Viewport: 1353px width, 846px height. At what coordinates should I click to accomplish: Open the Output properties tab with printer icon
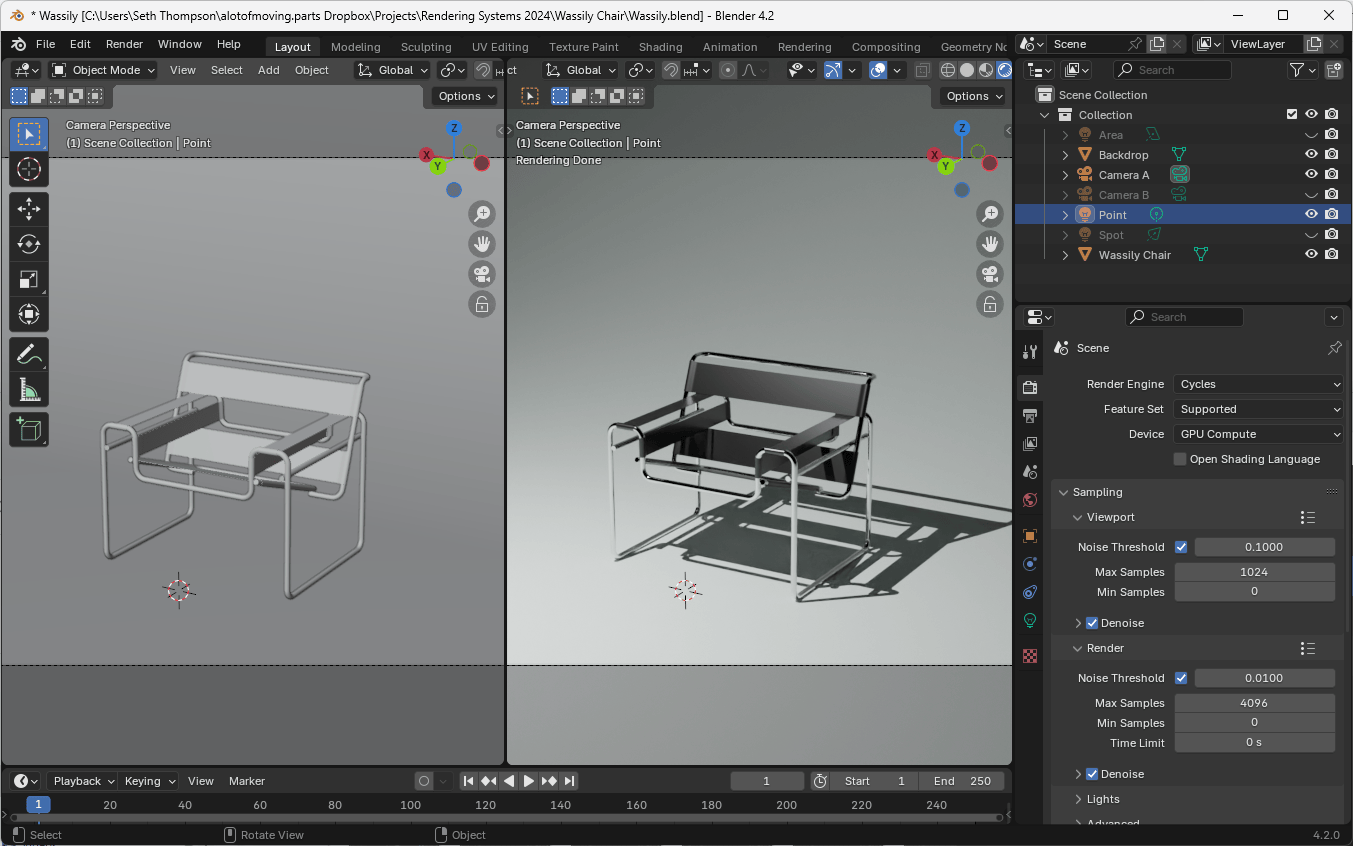pos(1030,415)
